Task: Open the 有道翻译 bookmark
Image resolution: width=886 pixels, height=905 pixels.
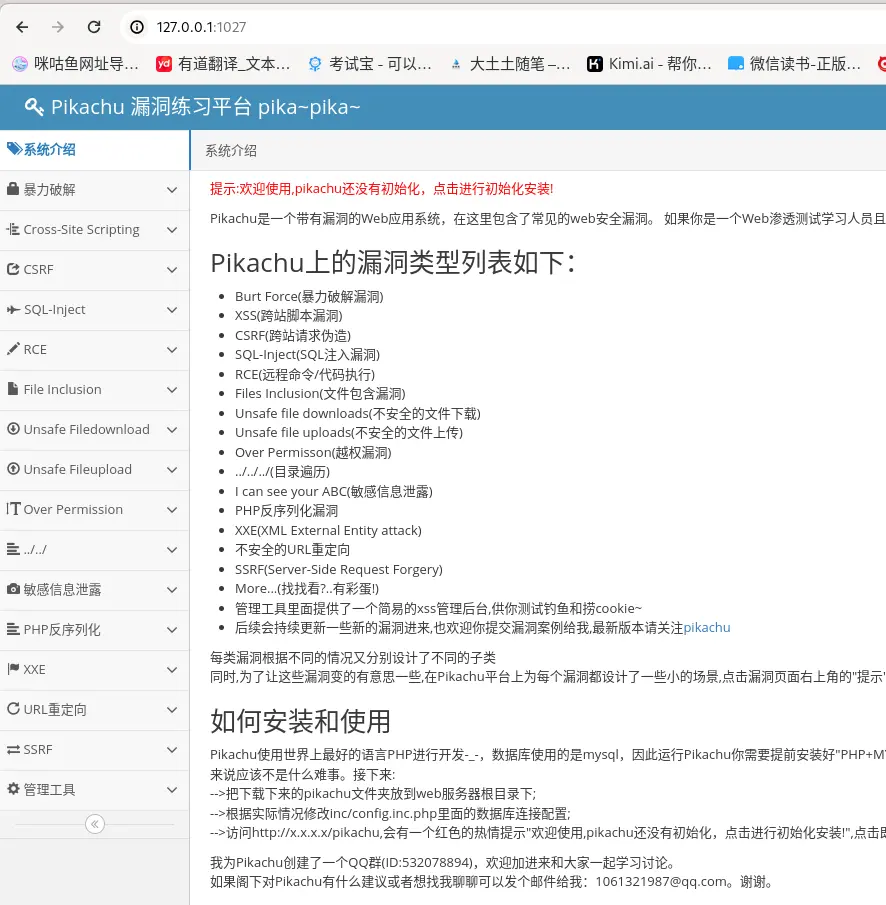Action: point(223,63)
